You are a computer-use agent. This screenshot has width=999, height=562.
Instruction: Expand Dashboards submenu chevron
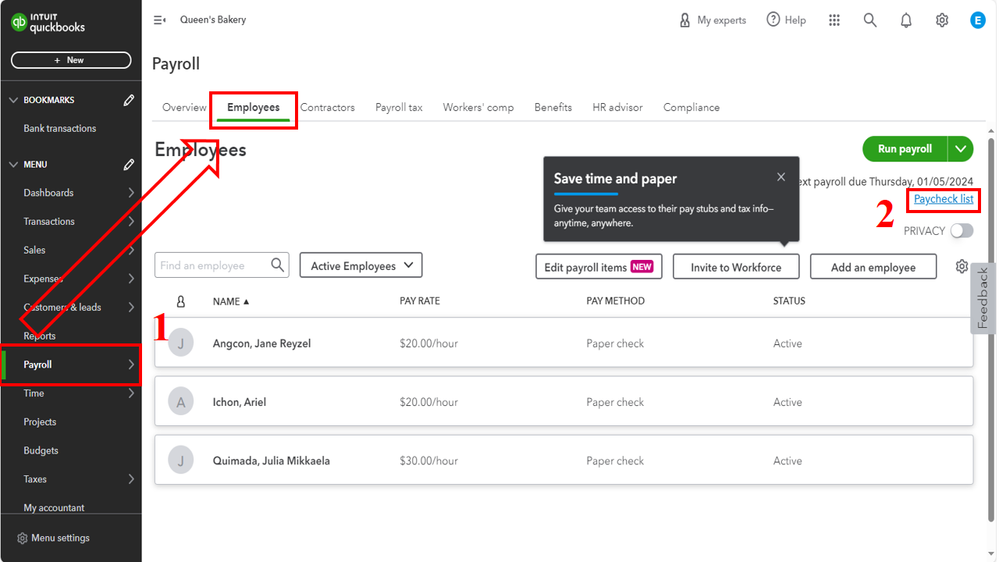(131, 192)
